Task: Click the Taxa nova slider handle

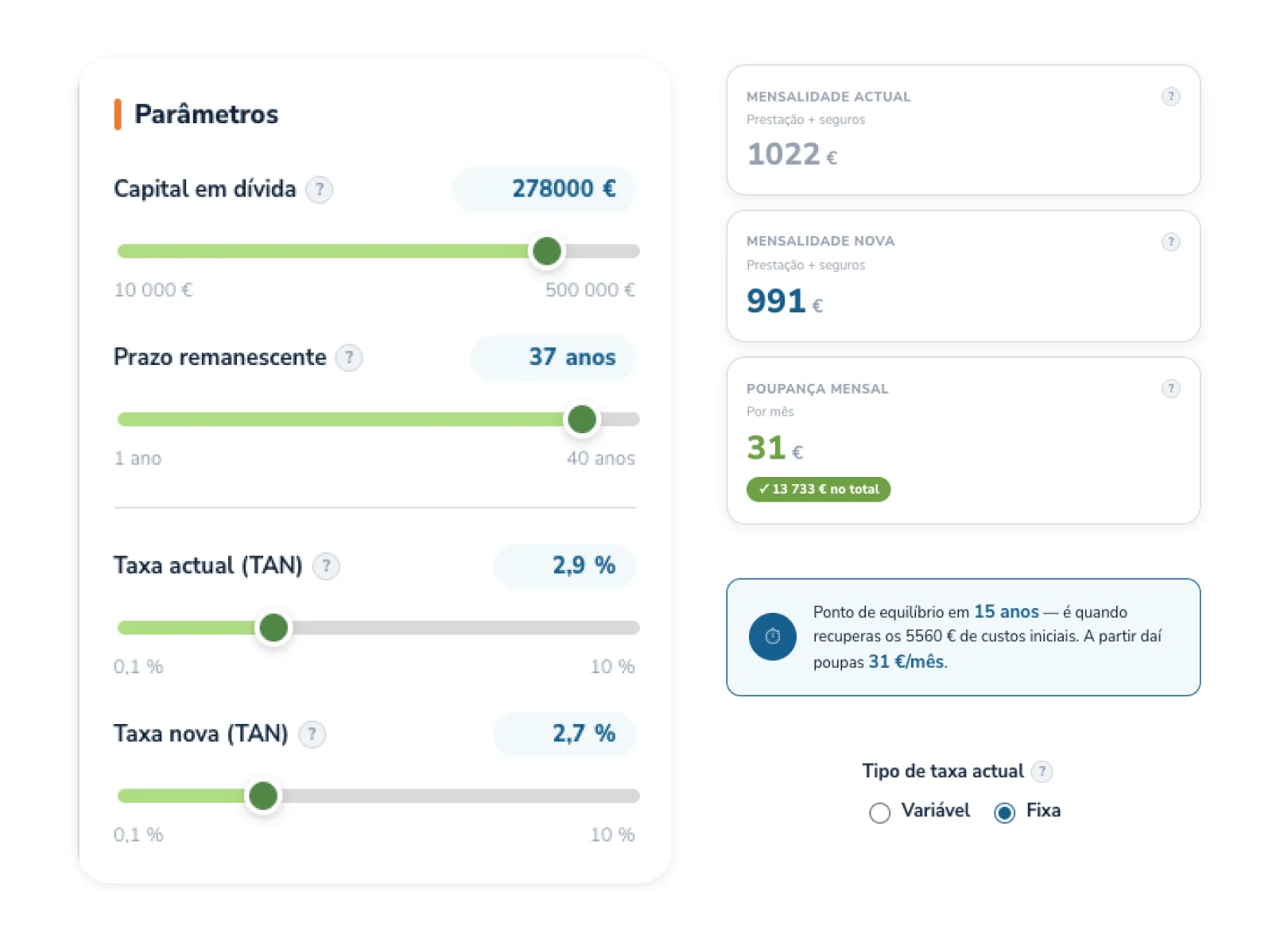Action: point(263,796)
